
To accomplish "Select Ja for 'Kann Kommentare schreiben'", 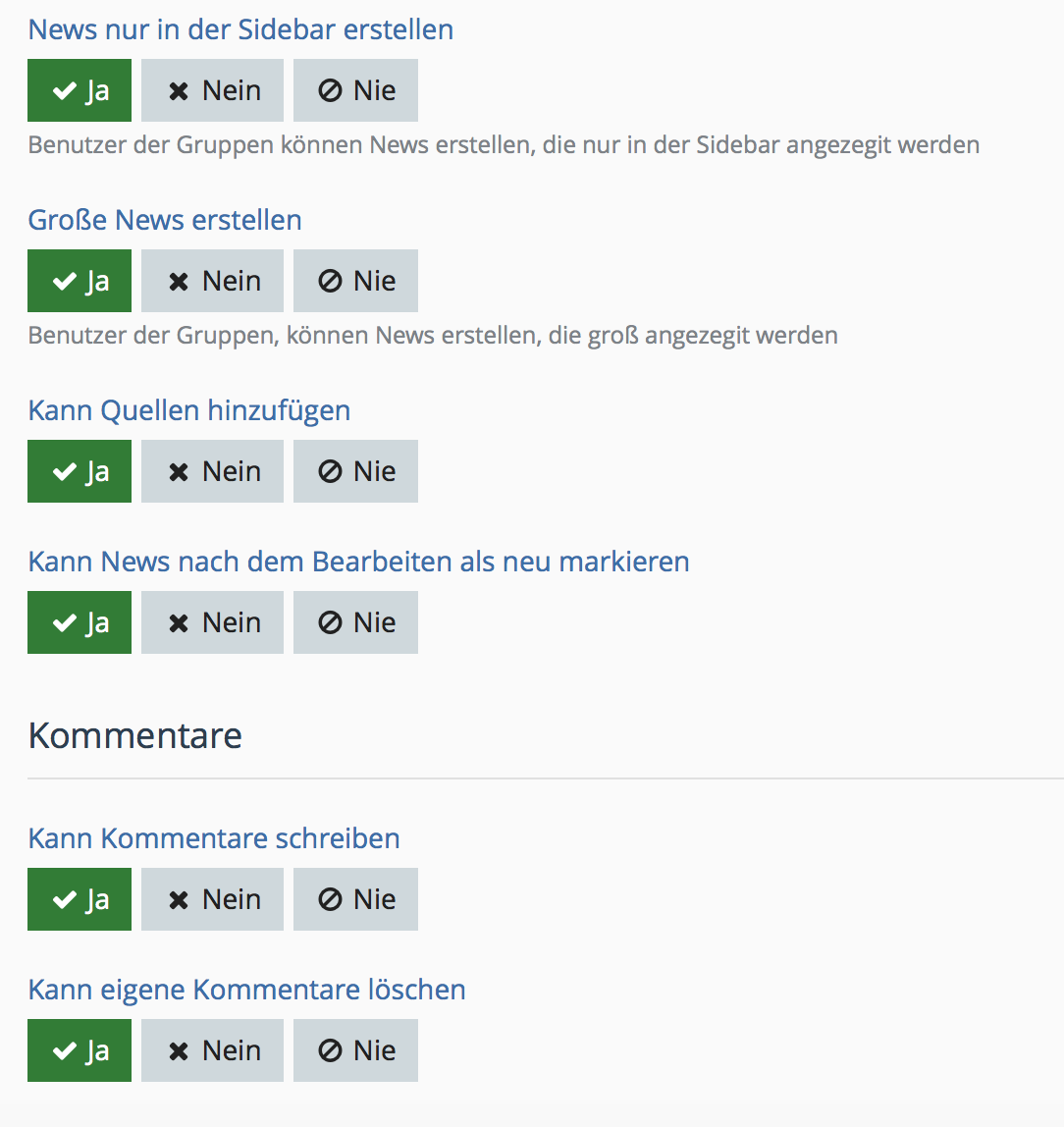I will coord(80,899).
